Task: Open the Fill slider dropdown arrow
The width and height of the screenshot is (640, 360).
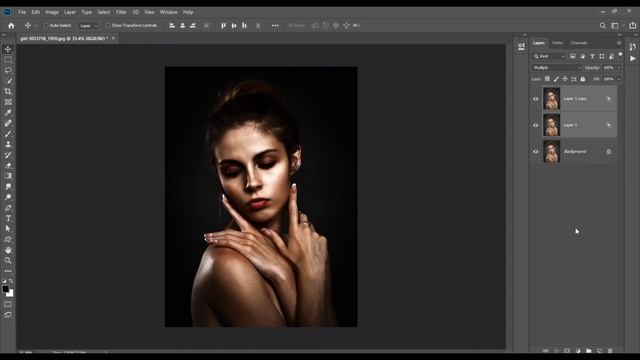Action: [x=619, y=79]
